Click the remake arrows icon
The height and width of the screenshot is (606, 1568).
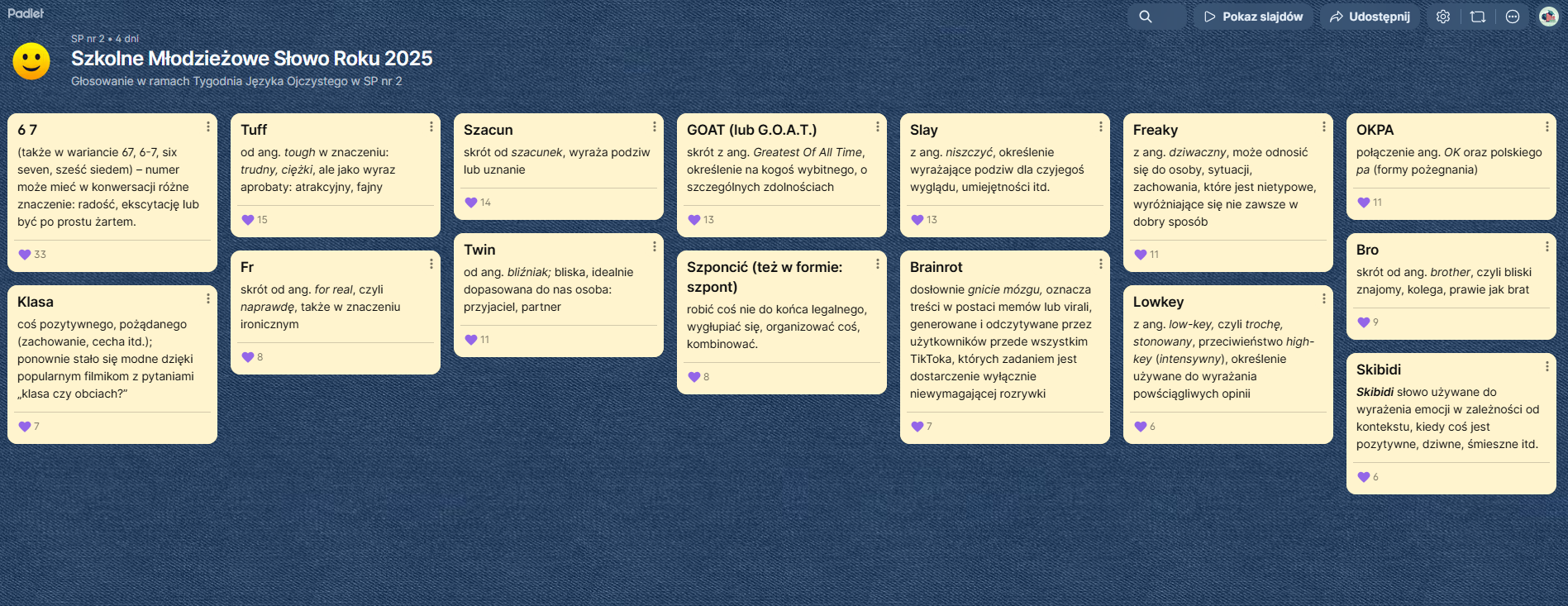click(1478, 17)
